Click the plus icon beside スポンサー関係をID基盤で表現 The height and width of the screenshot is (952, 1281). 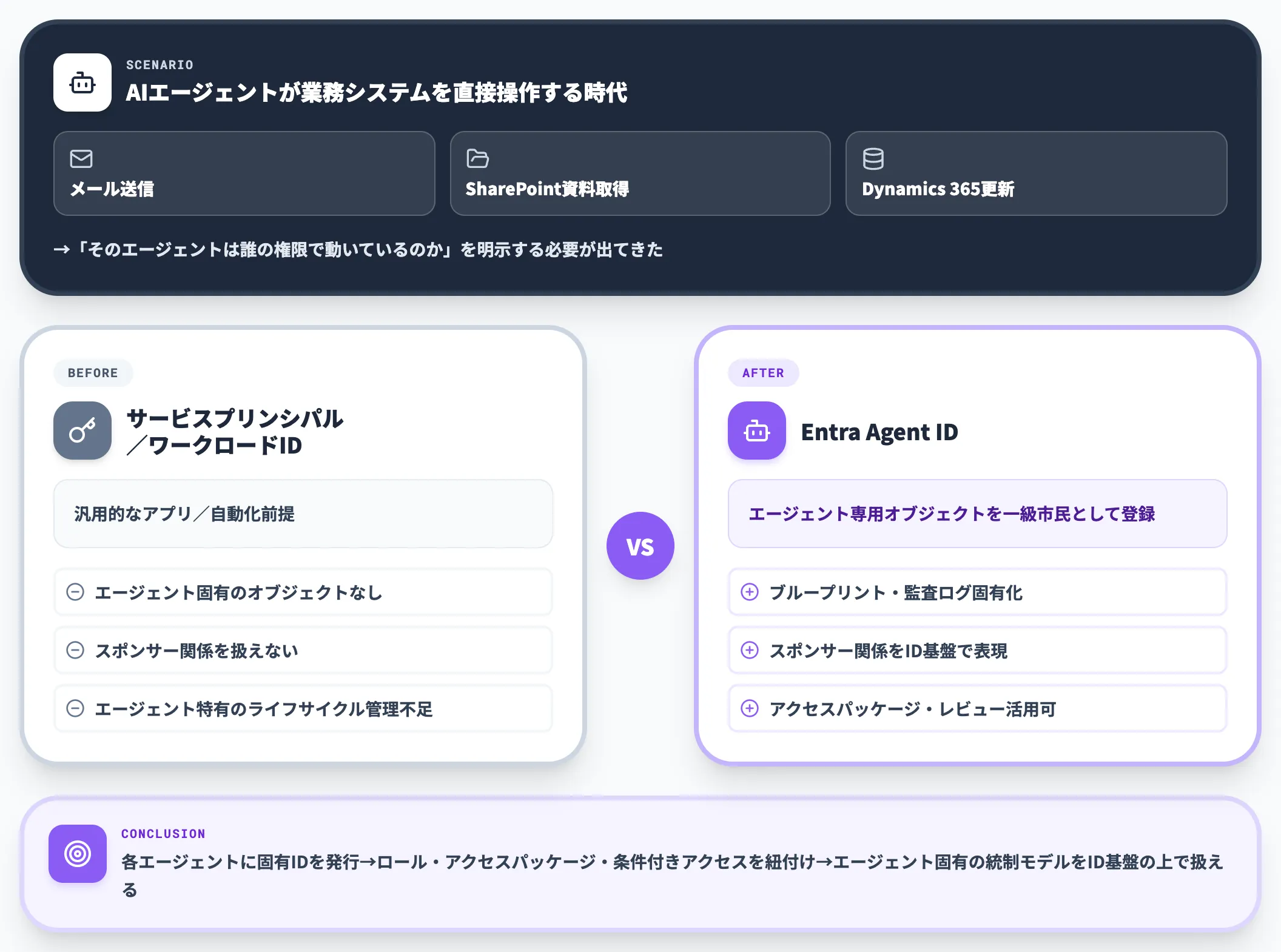tap(750, 650)
